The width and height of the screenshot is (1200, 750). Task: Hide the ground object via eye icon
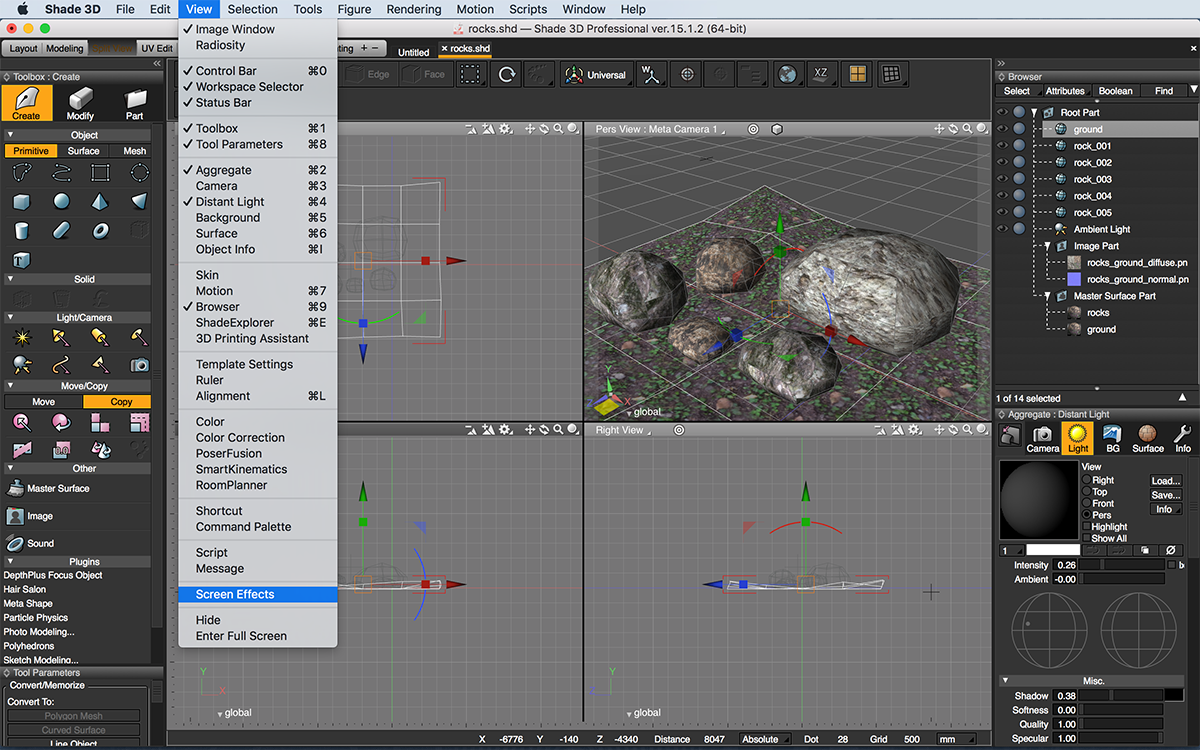click(1002, 129)
